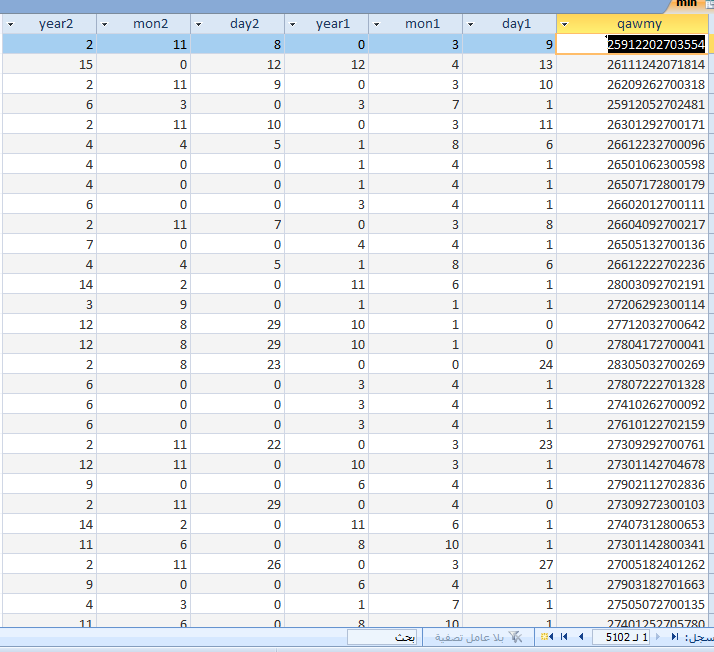The width and height of the screenshot is (714, 652).
Task: Select qawmy cell 25912052702481
Action: pyautogui.click(x=632, y=104)
